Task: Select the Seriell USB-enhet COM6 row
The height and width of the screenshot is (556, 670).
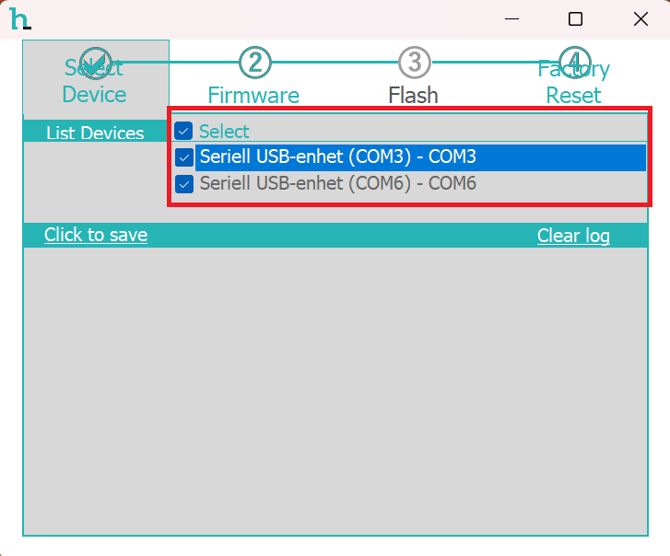Action: [x=338, y=184]
